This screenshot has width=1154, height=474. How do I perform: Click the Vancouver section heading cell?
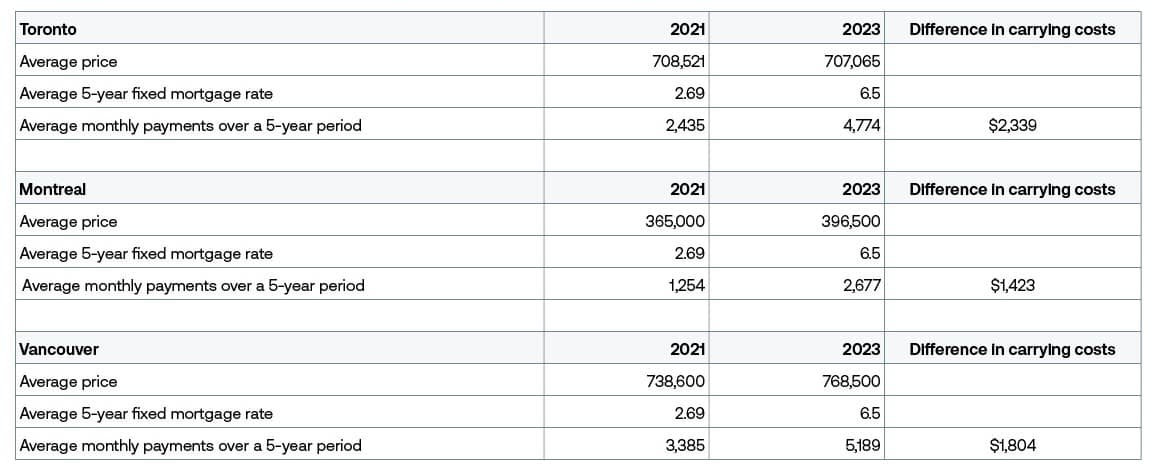coord(59,350)
